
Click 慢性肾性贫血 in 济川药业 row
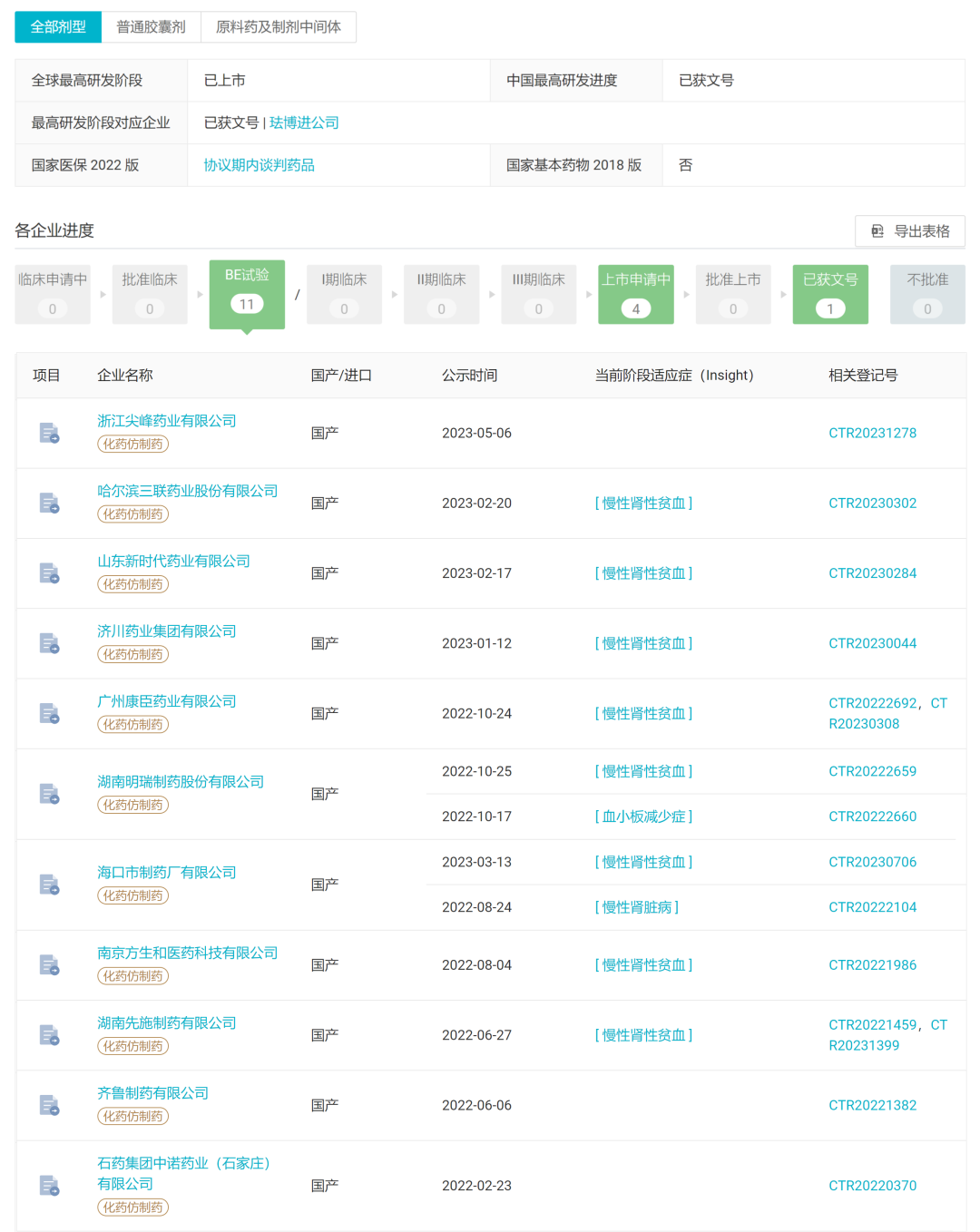(x=643, y=643)
